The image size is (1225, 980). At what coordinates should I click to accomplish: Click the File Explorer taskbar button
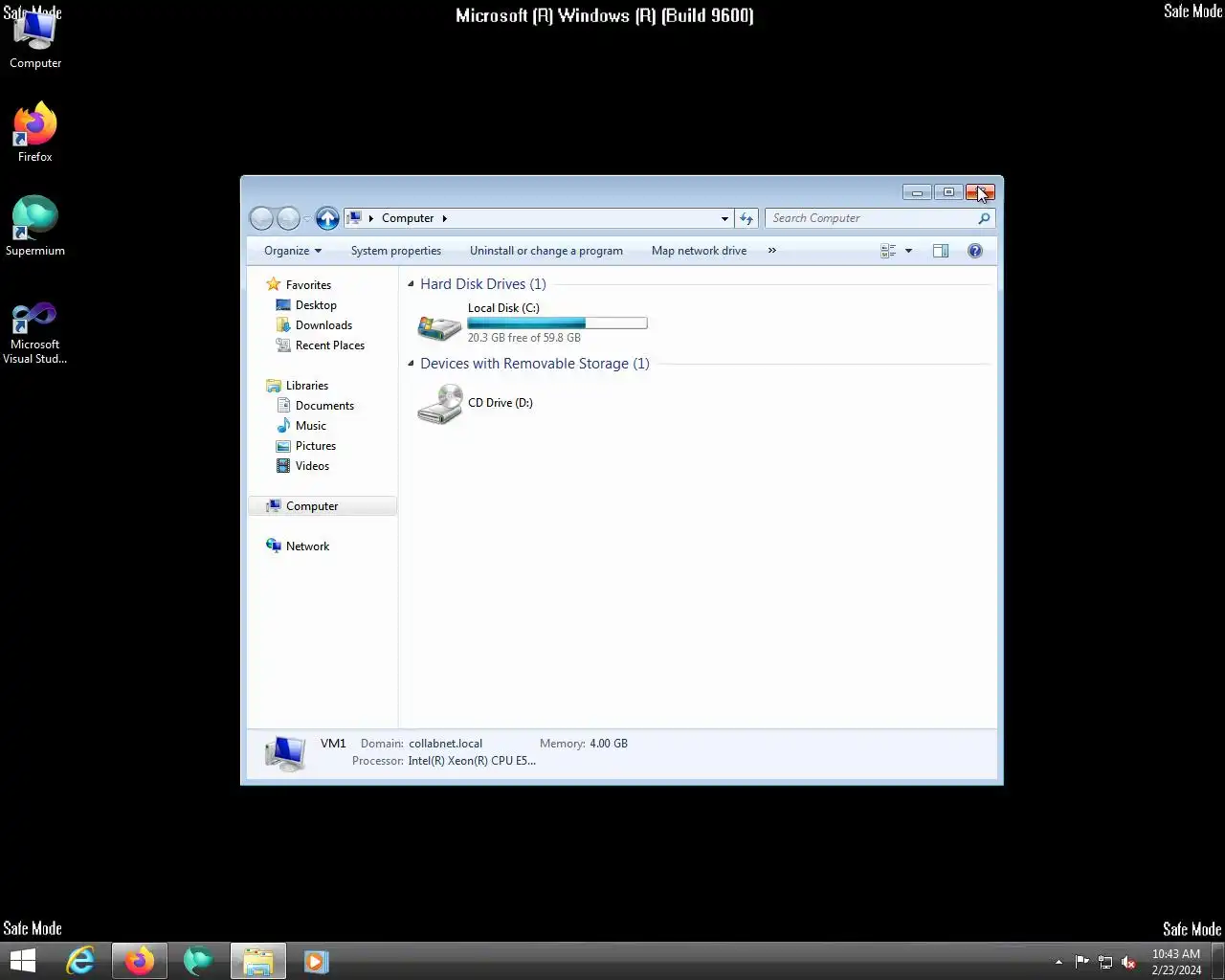pos(257,961)
